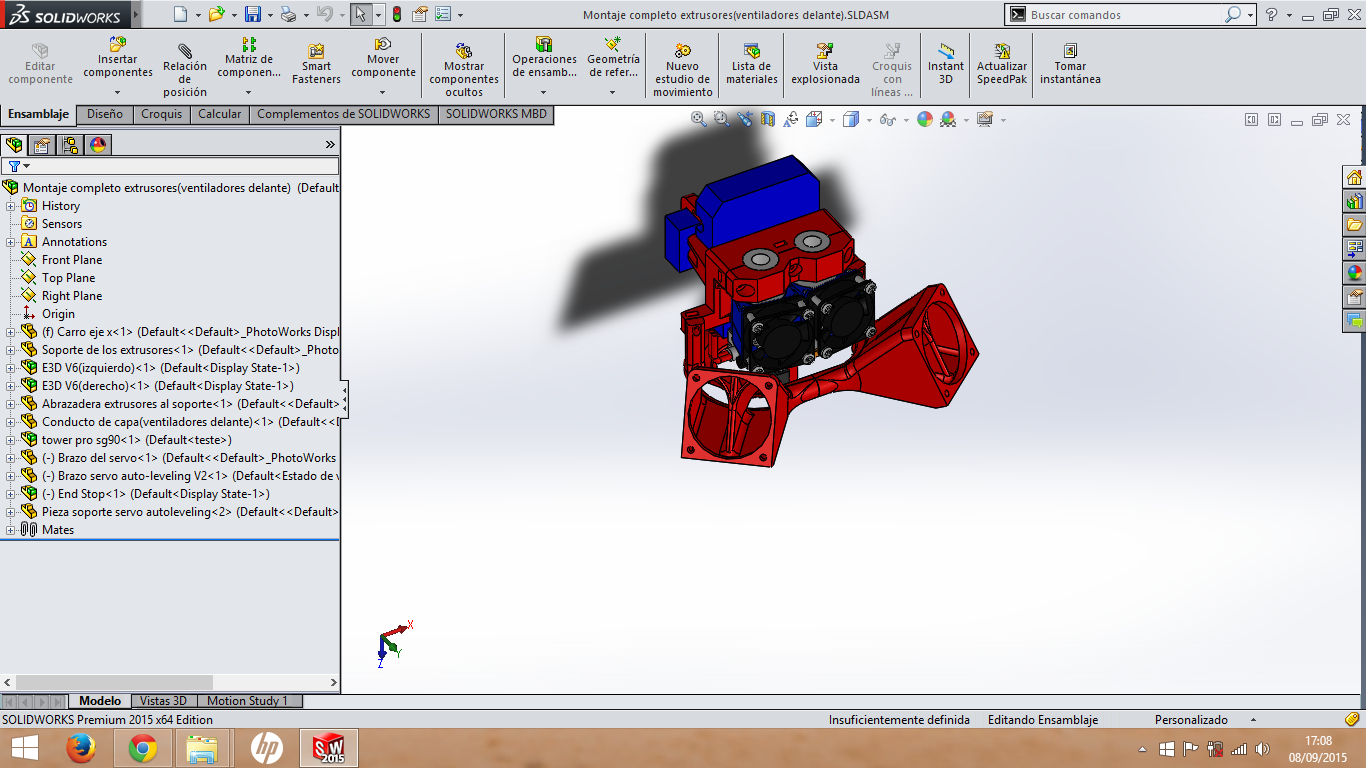Switch to the Vistas 3D bottom tab
The image size is (1366, 768).
click(x=164, y=701)
